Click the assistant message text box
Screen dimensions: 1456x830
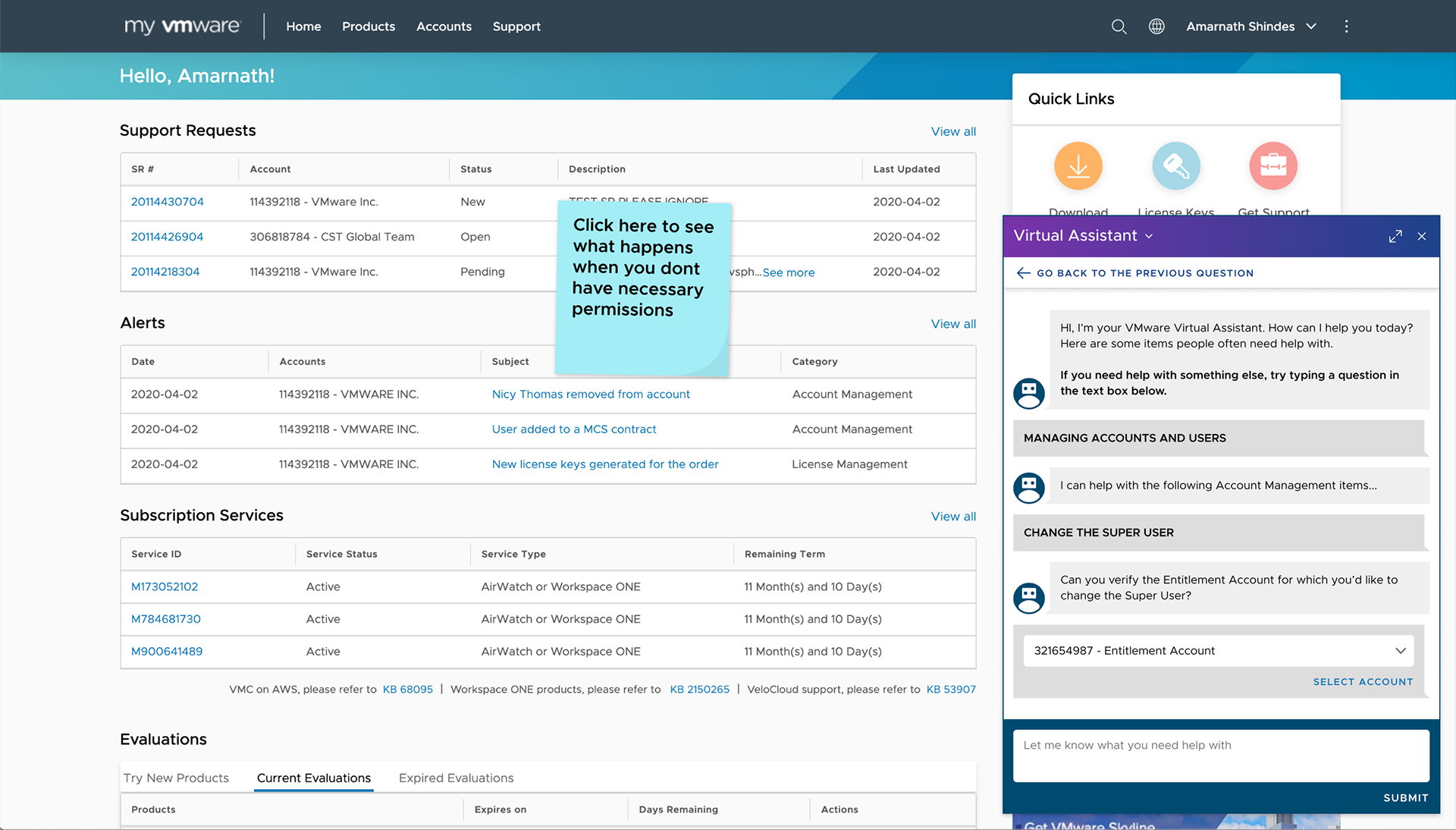[1221, 756]
